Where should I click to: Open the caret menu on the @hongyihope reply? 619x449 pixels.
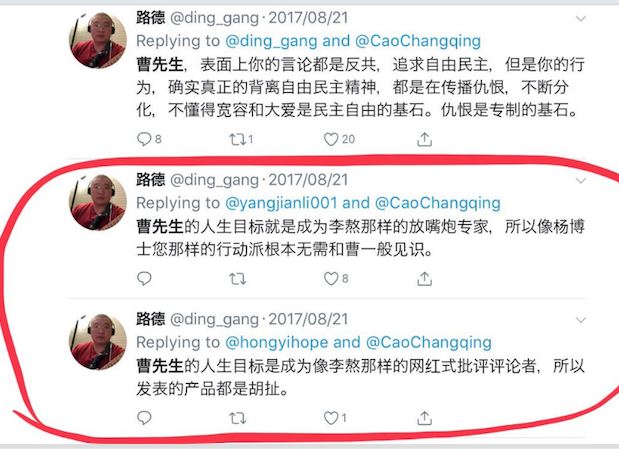(581, 320)
